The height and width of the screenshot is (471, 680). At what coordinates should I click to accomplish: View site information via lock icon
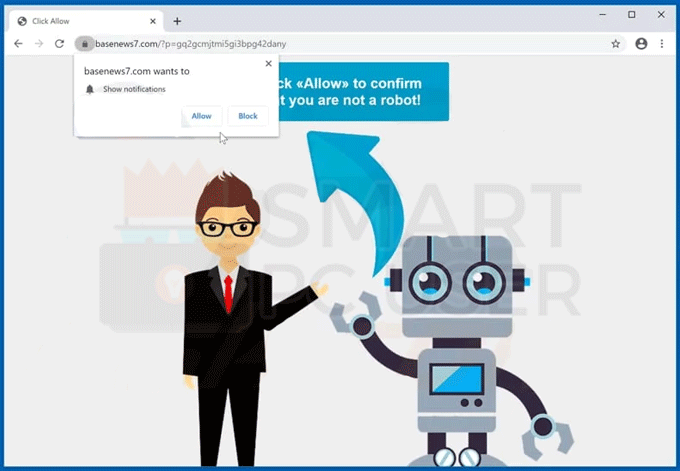pos(85,44)
